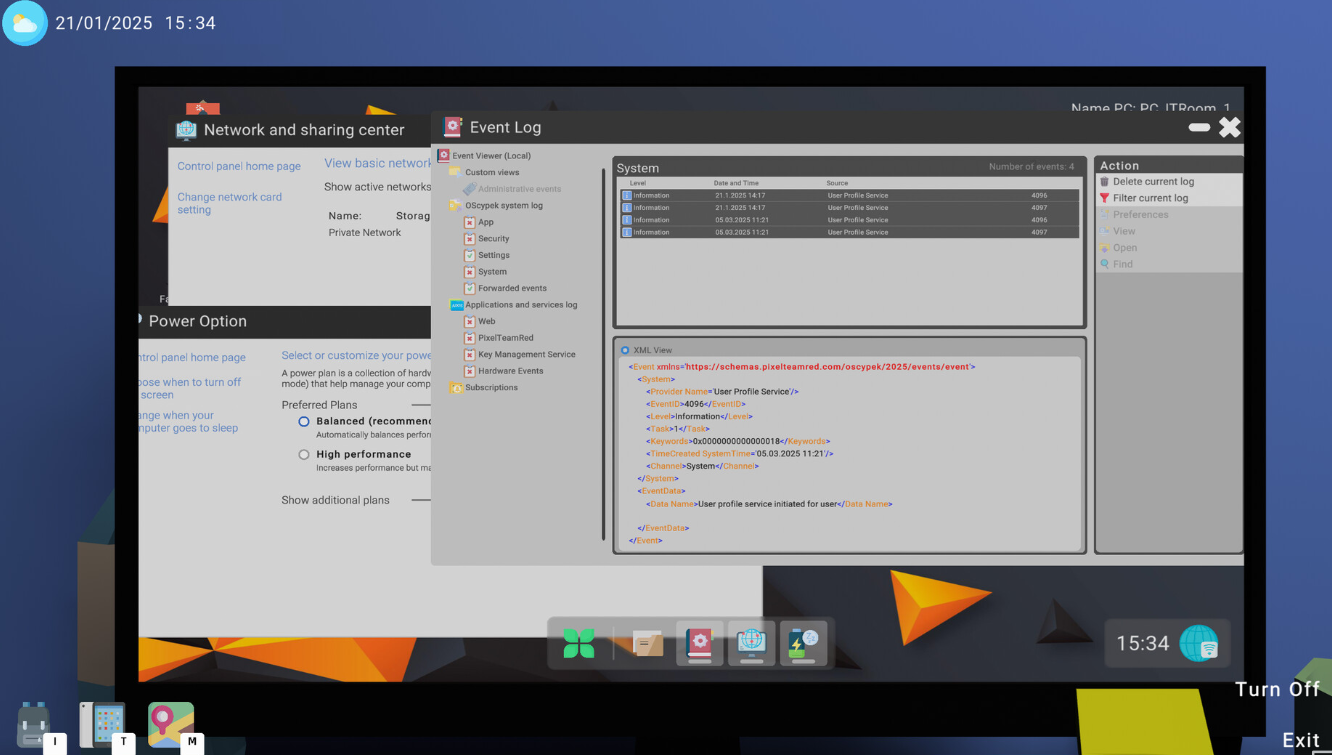Screen dimensions: 1332x755
Task: Open the file folder taskbar icon
Action: point(648,643)
